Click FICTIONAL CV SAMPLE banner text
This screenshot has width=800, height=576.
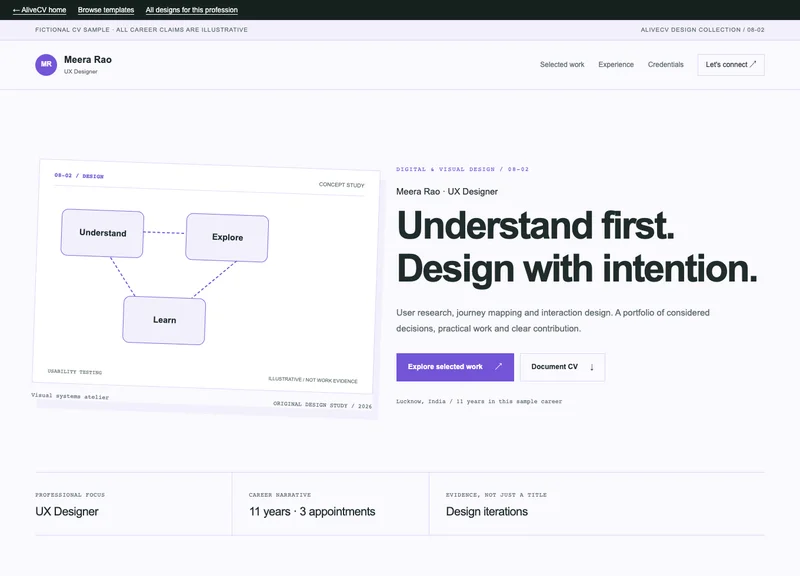click(x=141, y=30)
